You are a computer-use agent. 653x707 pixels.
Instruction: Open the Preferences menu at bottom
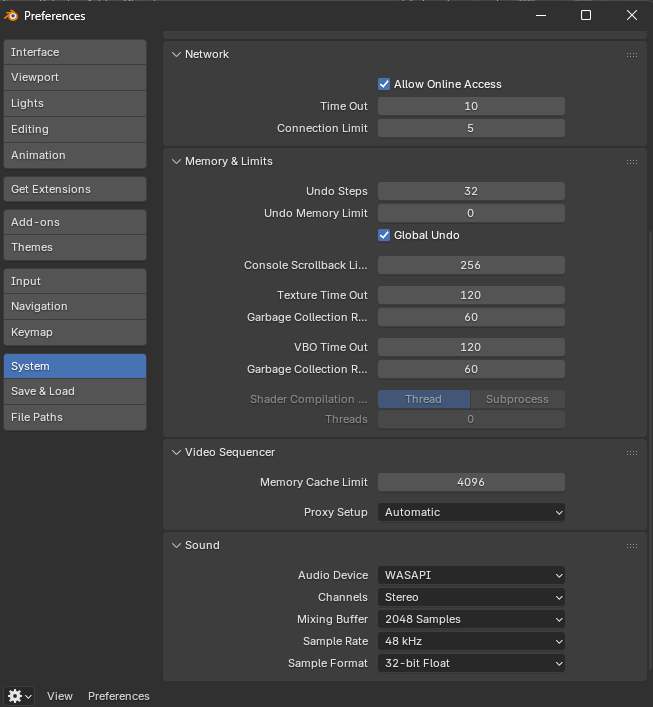click(x=119, y=696)
